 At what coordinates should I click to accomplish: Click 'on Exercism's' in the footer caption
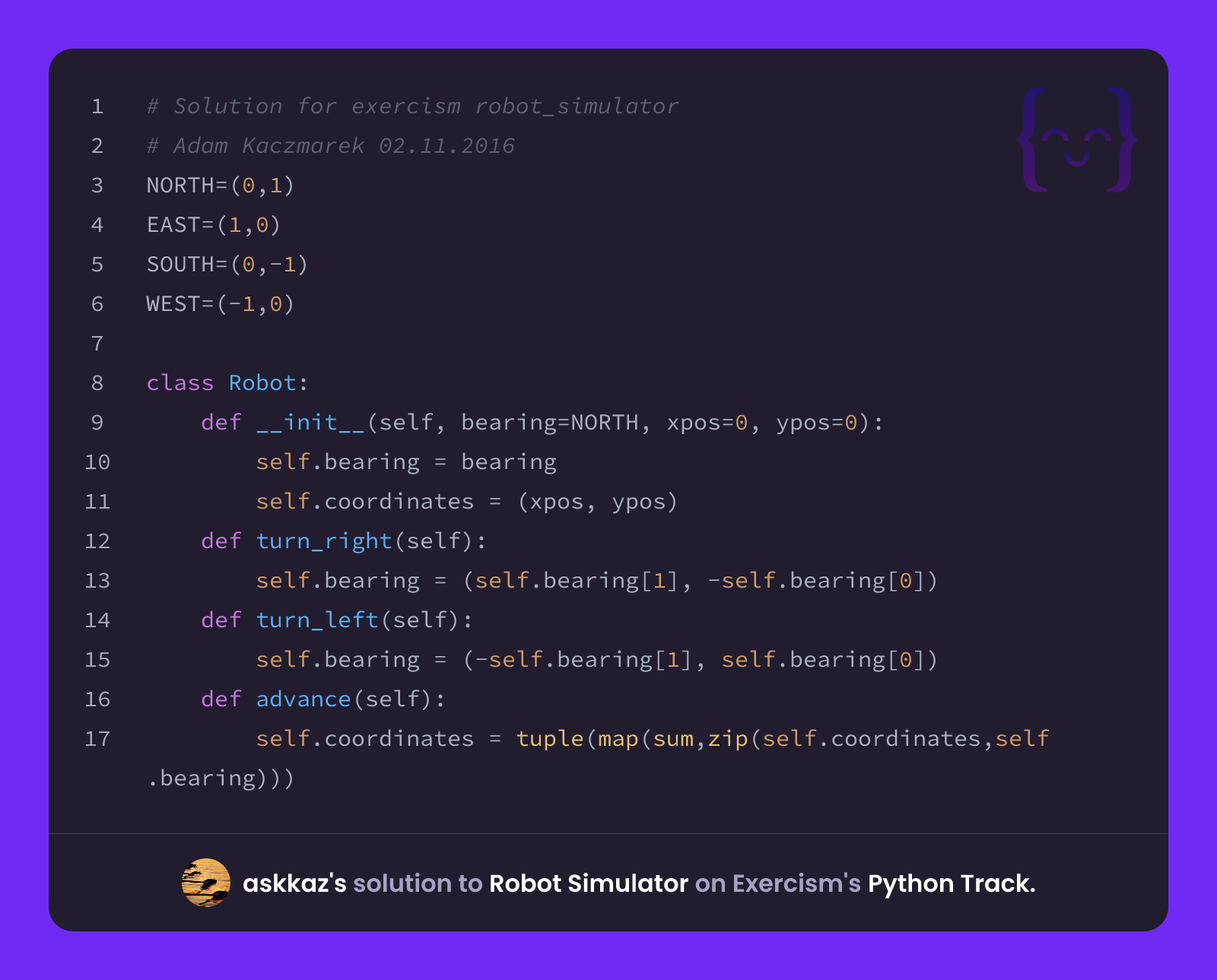pyautogui.click(x=778, y=883)
